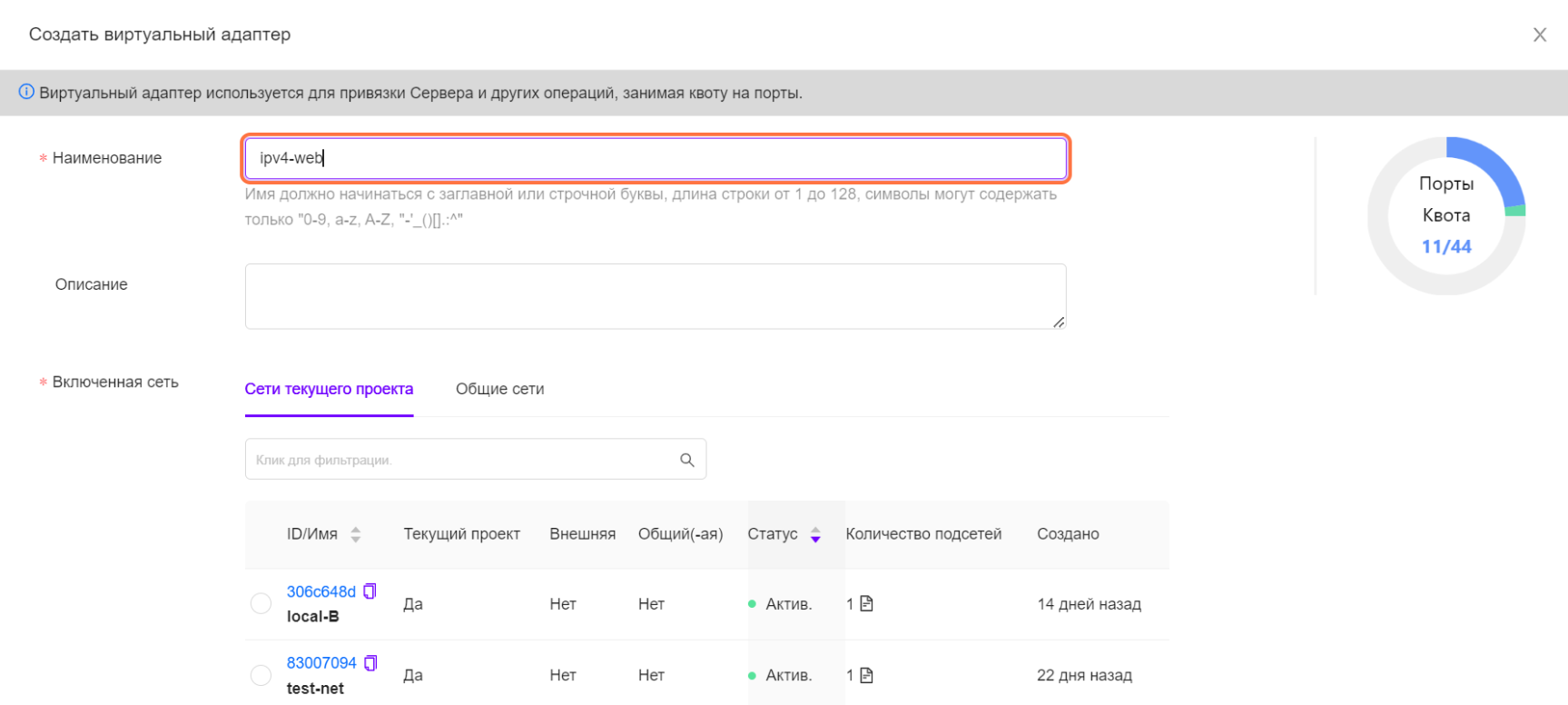Click the 11/44 quota value
The height and width of the screenshot is (705, 1568).
(x=1446, y=246)
